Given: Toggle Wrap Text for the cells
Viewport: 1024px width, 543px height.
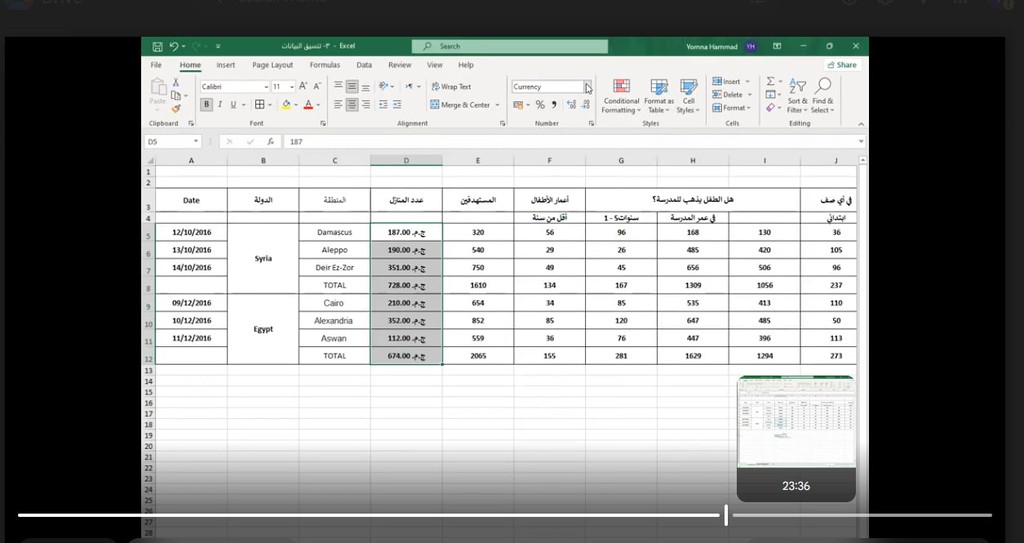Looking at the screenshot, I should (x=451, y=87).
